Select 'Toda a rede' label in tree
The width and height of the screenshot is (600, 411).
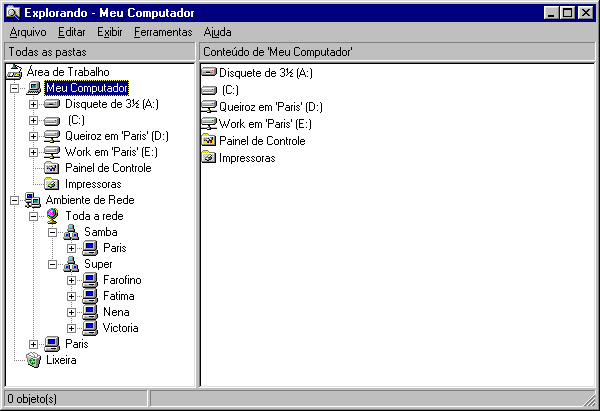94,216
